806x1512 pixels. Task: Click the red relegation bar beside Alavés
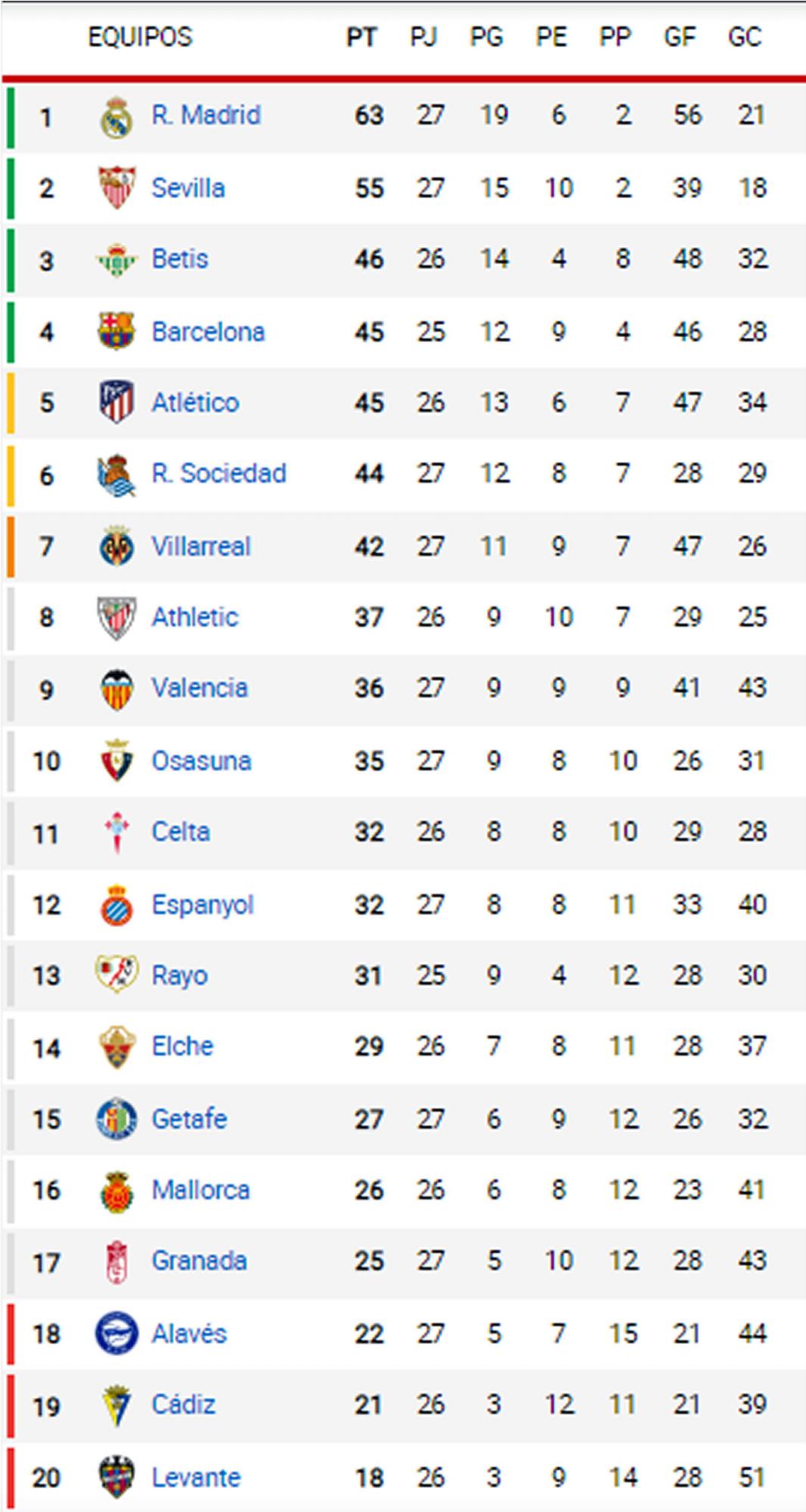coord(10,1334)
